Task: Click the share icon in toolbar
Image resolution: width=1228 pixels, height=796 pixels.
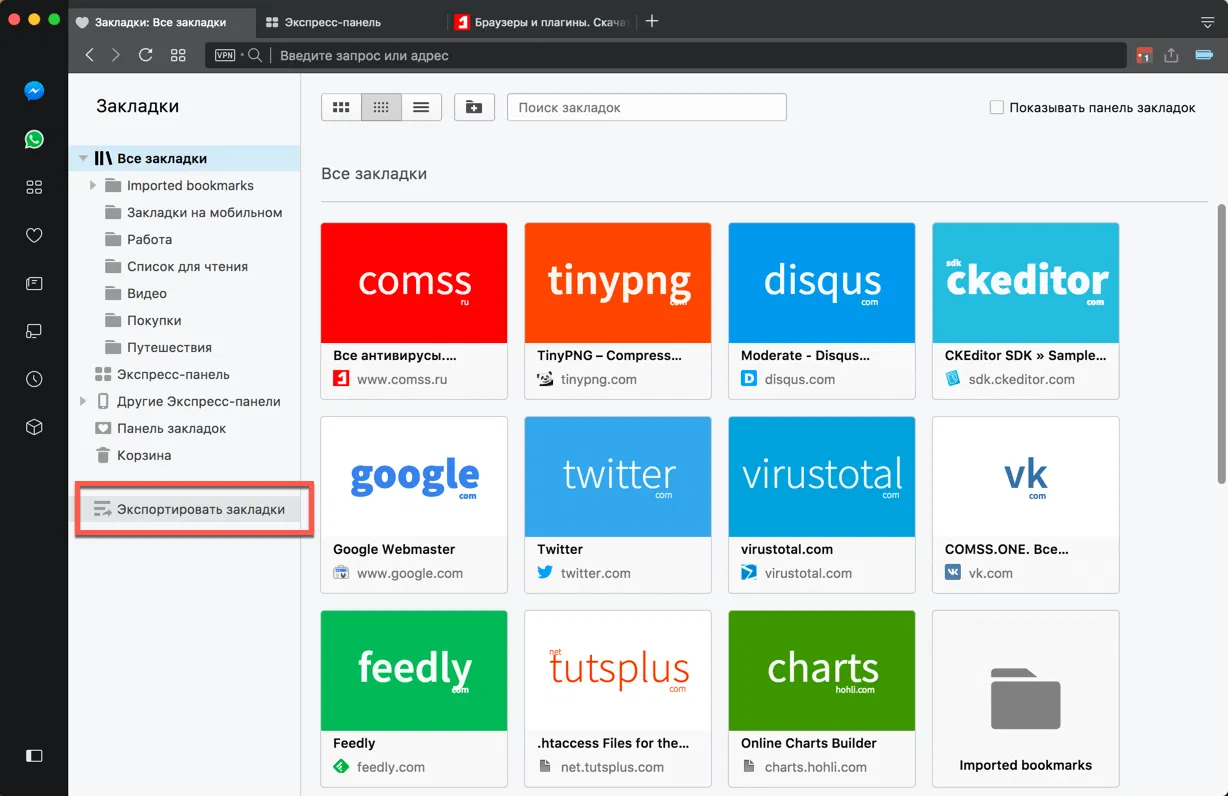Action: point(1172,55)
